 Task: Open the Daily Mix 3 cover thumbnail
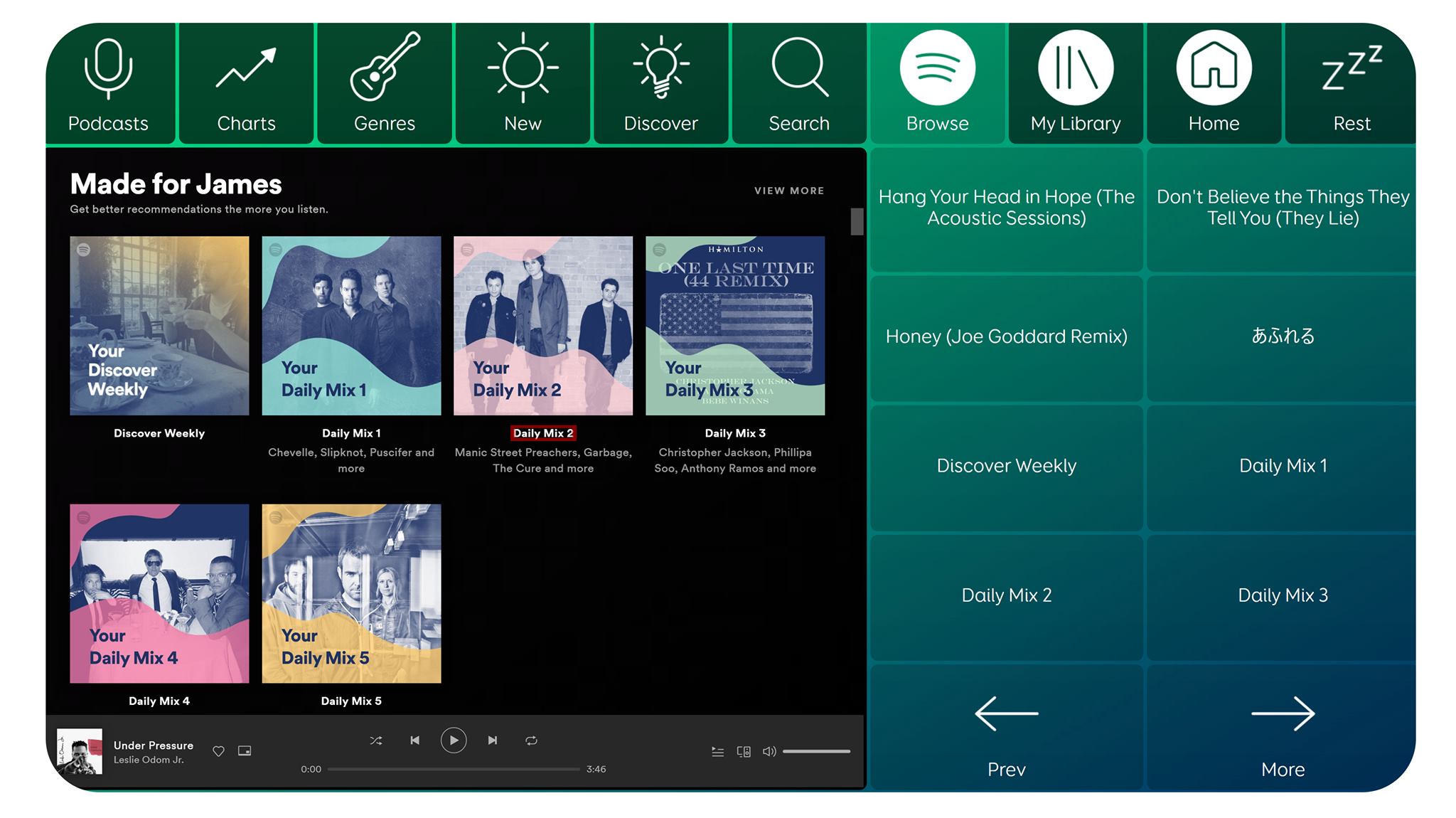[x=735, y=326]
